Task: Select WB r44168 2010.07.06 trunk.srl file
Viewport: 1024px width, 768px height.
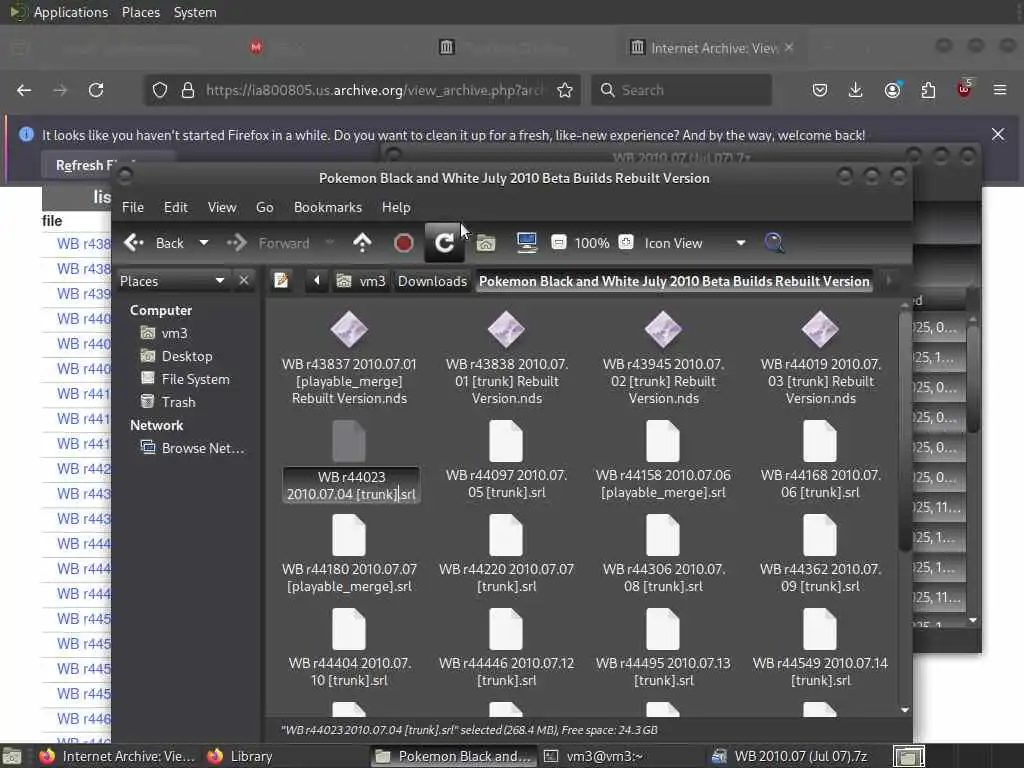Action: 820,461
